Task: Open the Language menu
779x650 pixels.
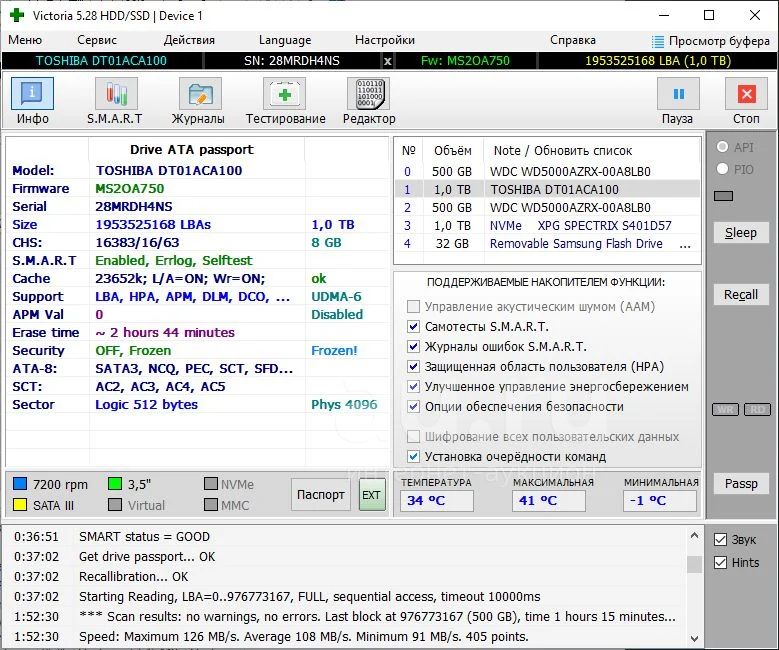Action: 285,40
